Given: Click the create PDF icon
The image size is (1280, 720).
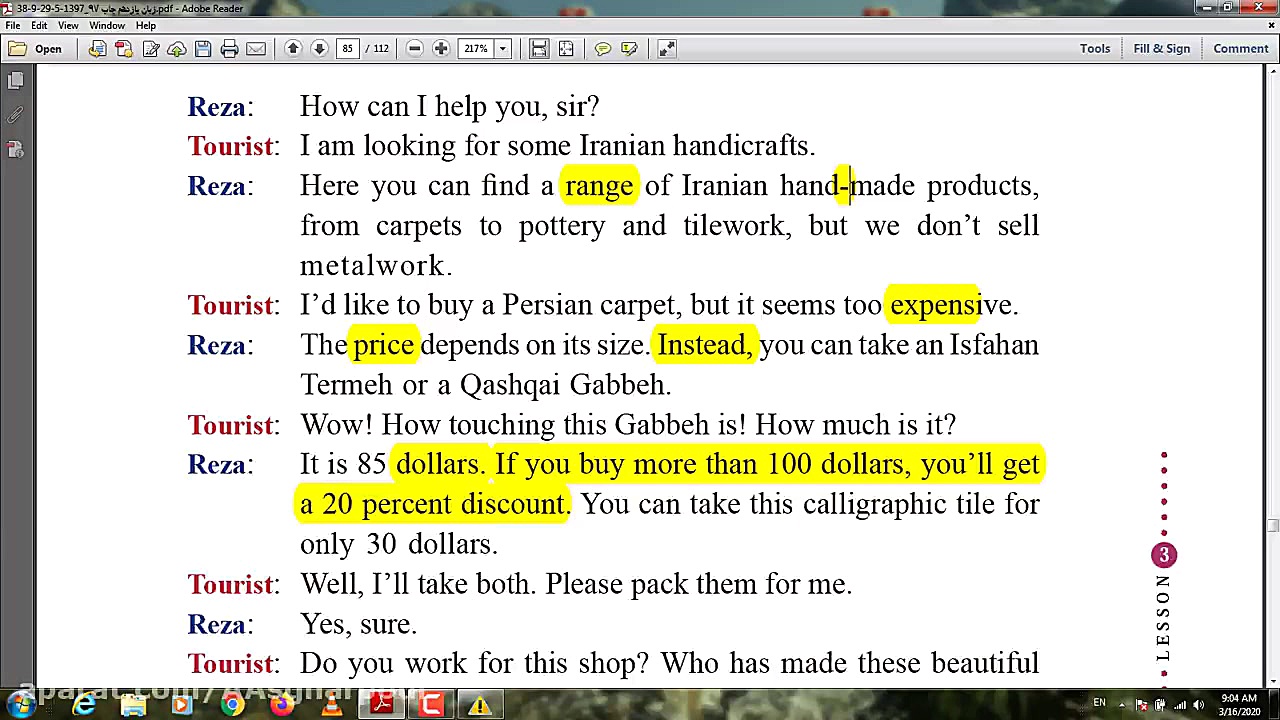Looking at the screenshot, I should coord(124,48).
